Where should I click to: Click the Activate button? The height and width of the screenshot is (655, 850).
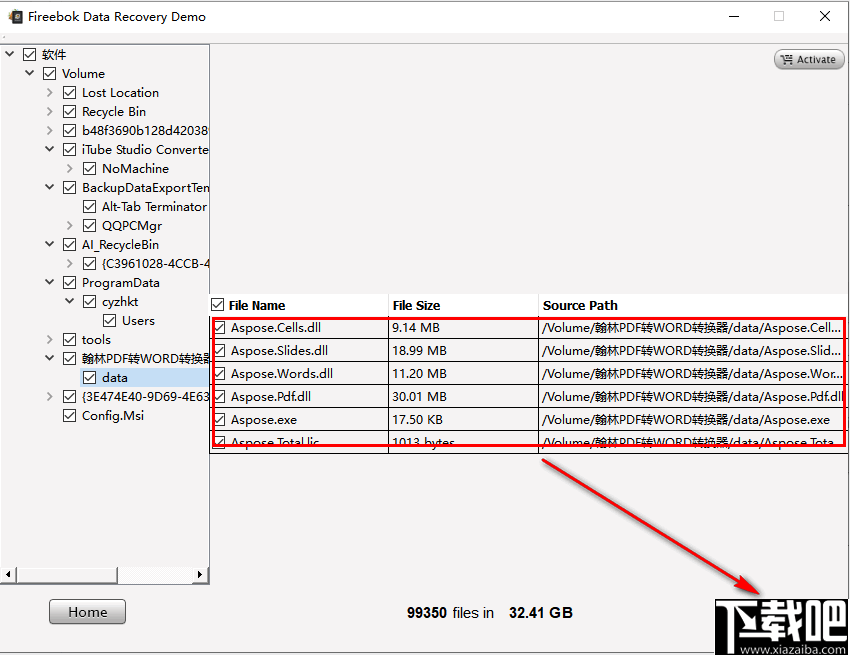click(x=809, y=59)
